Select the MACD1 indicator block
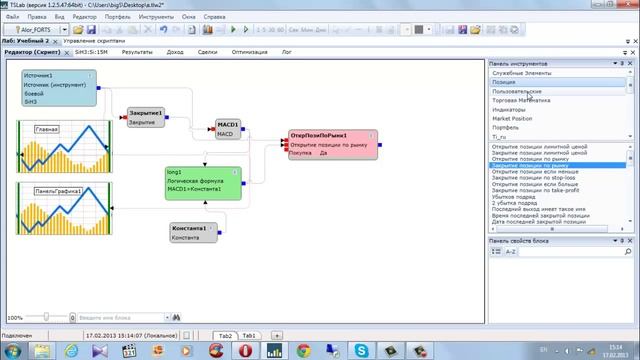This screenshot has height=360, width=640. coord(228,129)
